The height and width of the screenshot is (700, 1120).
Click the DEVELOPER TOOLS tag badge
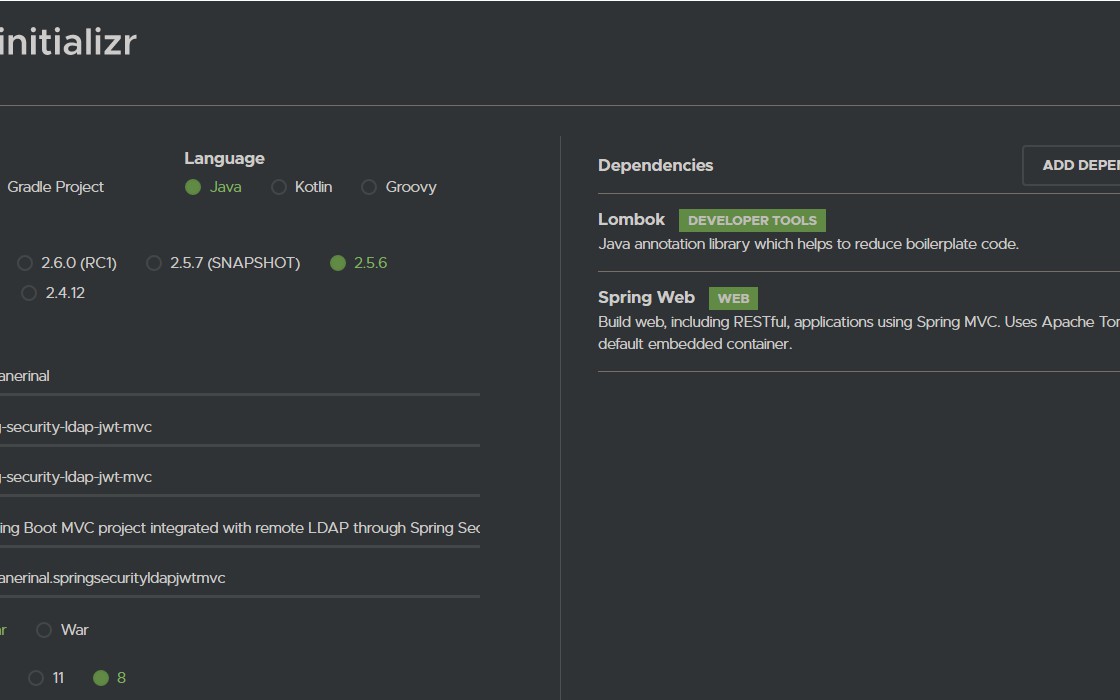pos(752,220)
